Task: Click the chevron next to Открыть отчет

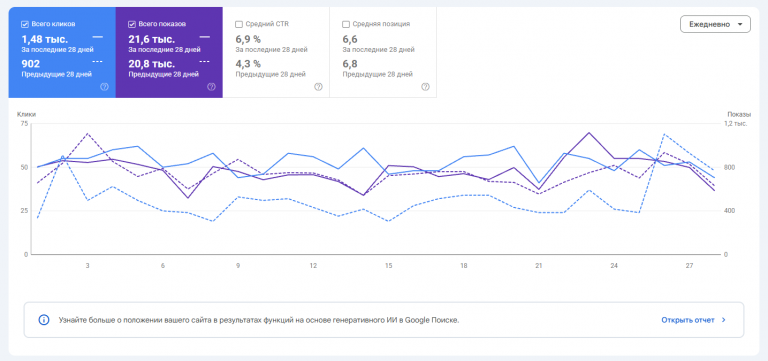Action: pos(724,320)
